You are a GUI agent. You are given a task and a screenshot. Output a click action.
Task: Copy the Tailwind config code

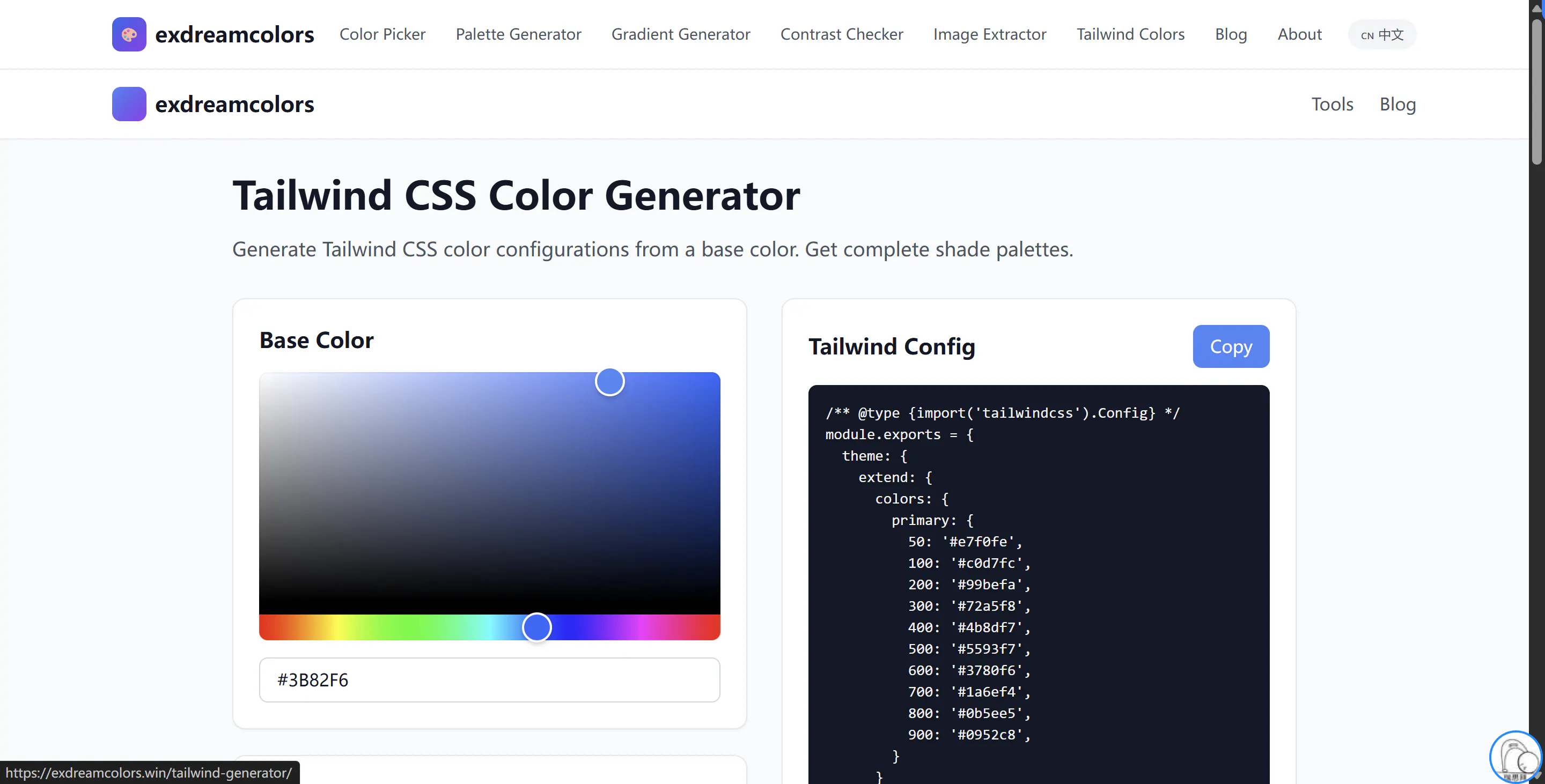point(1231,346)
